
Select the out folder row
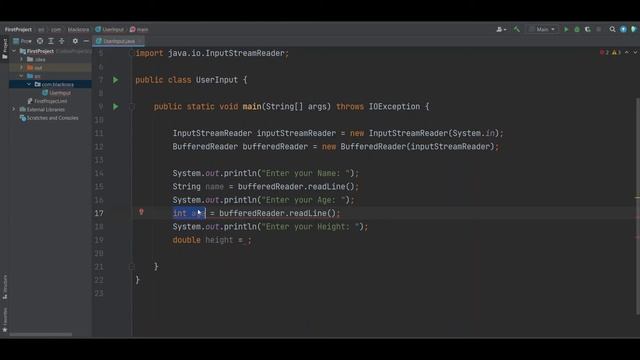point(50,67)
